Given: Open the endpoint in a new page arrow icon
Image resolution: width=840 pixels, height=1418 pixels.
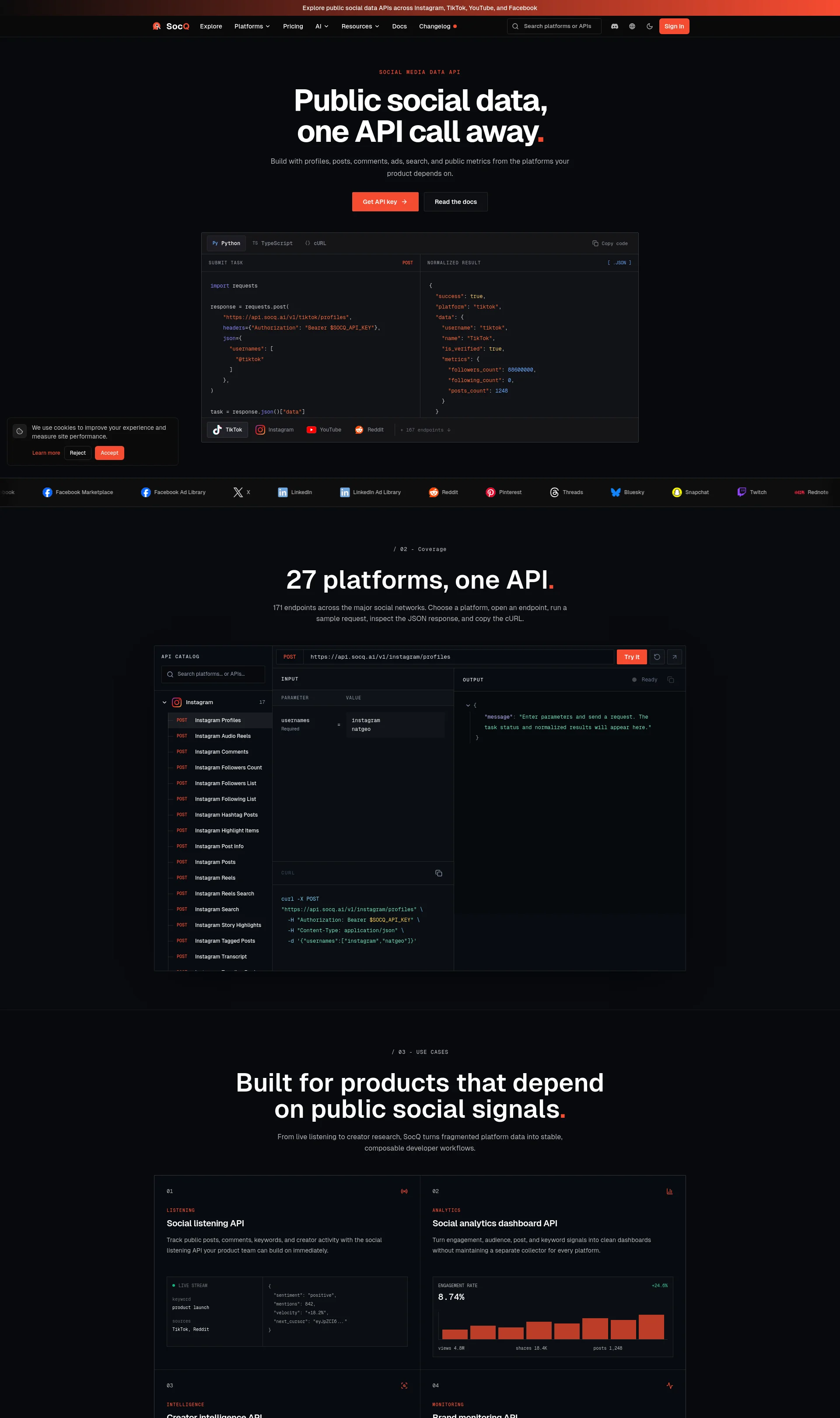Looking at the screenshot, I should 674,656.
